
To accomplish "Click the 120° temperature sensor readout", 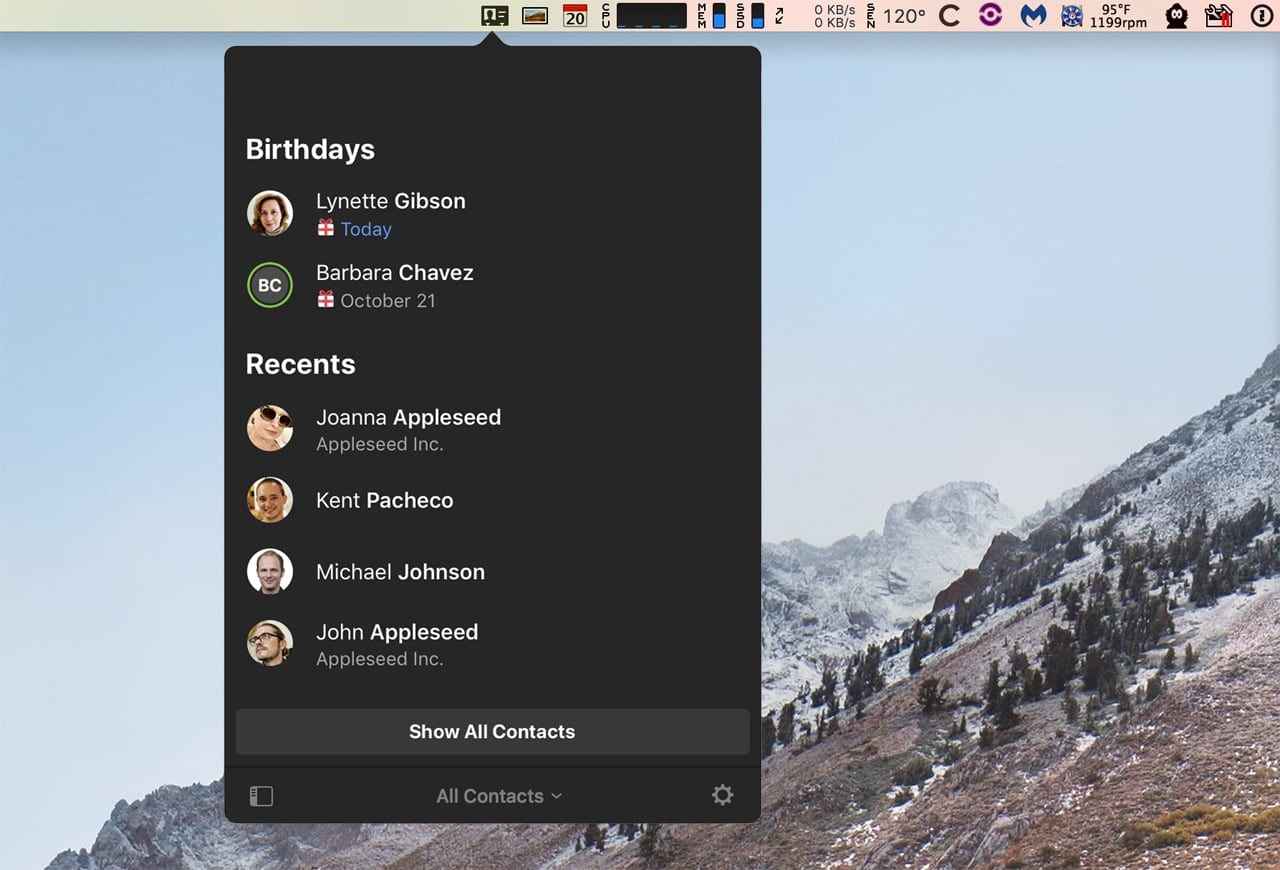I will click(x=903, y=15).
